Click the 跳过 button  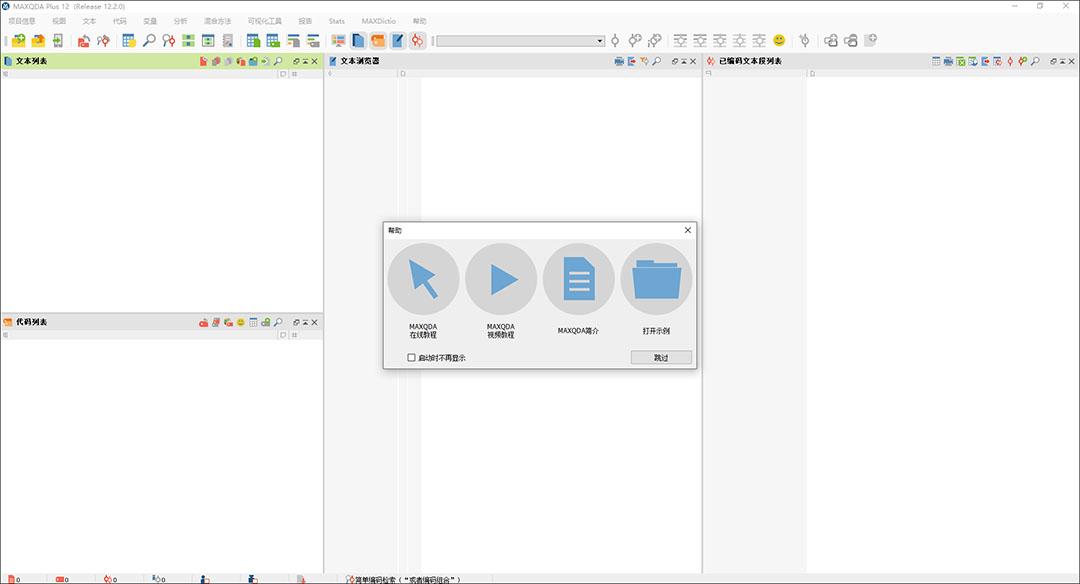pyautogui.click(x=661, y=357)
